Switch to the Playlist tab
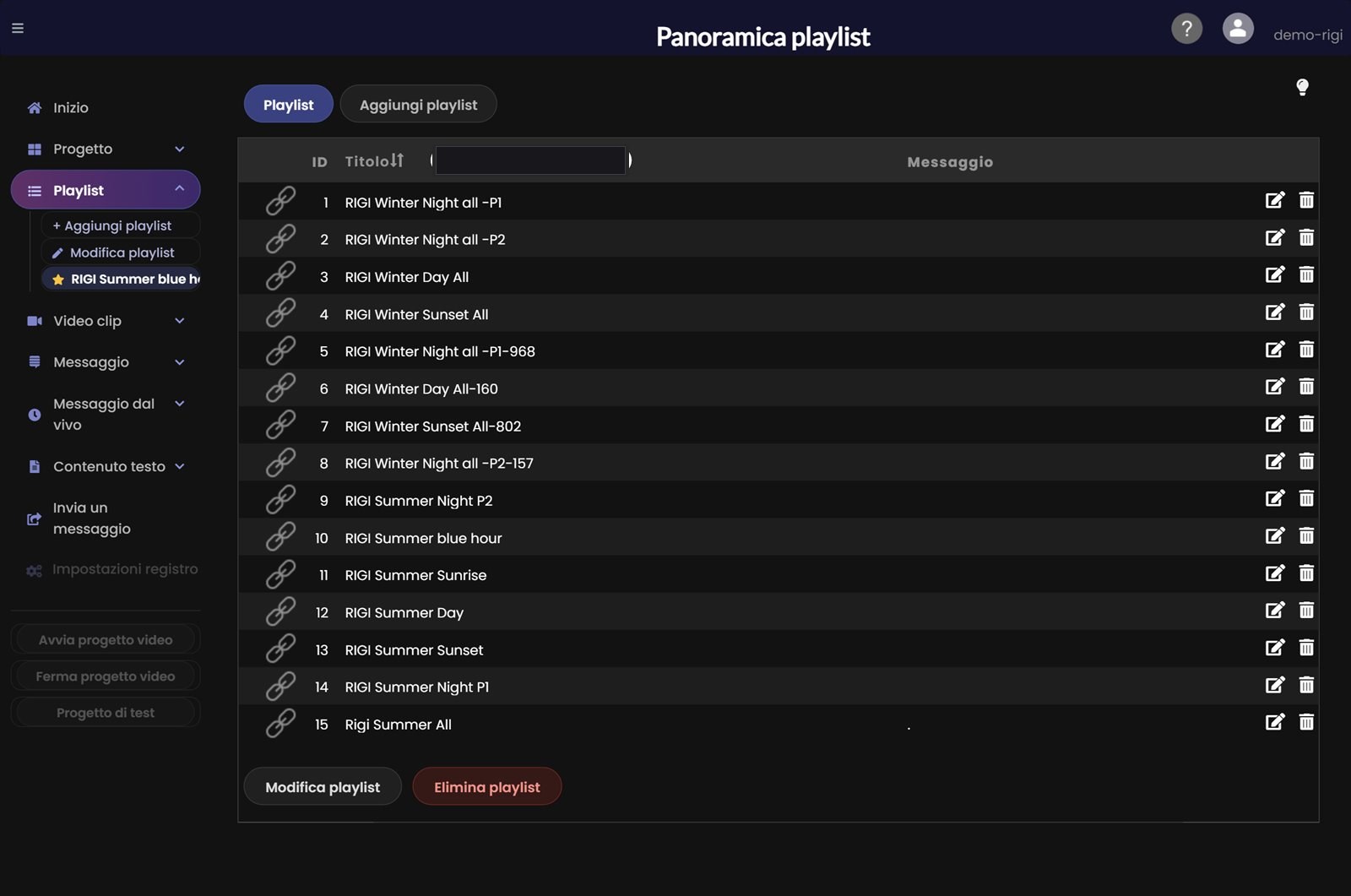 tap(288, 105)
